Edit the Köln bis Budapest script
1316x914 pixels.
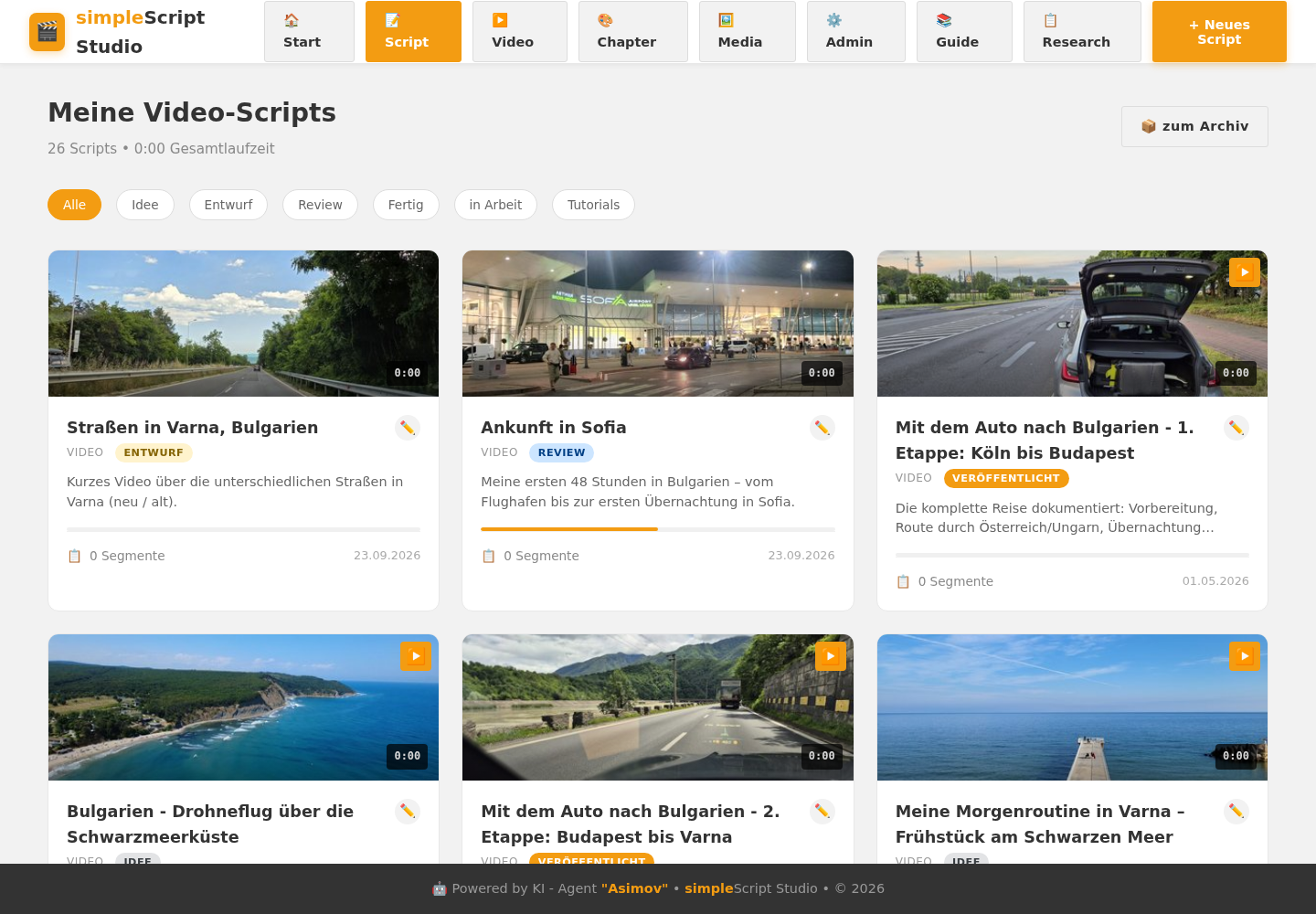tap(1236, 428)
